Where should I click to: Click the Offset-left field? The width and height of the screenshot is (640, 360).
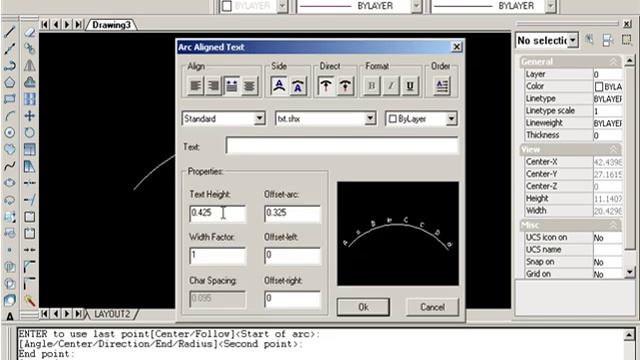click(x=292, y=256)
